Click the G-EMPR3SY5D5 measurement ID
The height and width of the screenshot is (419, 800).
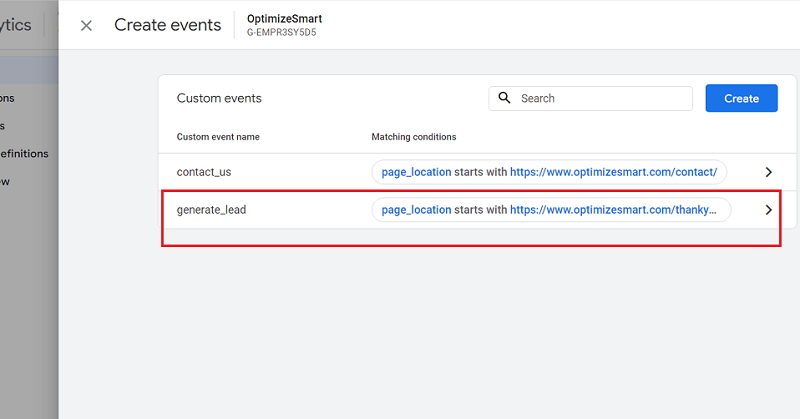click(x=282, y=32)
